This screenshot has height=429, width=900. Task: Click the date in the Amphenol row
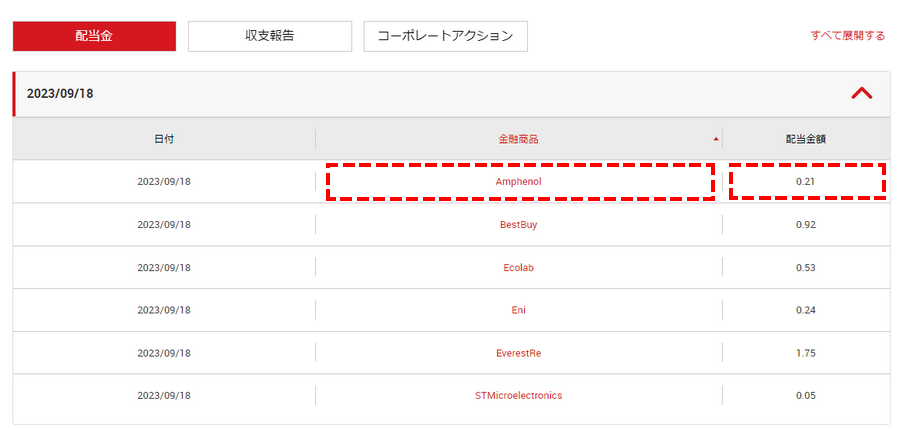tap(164, 181)
